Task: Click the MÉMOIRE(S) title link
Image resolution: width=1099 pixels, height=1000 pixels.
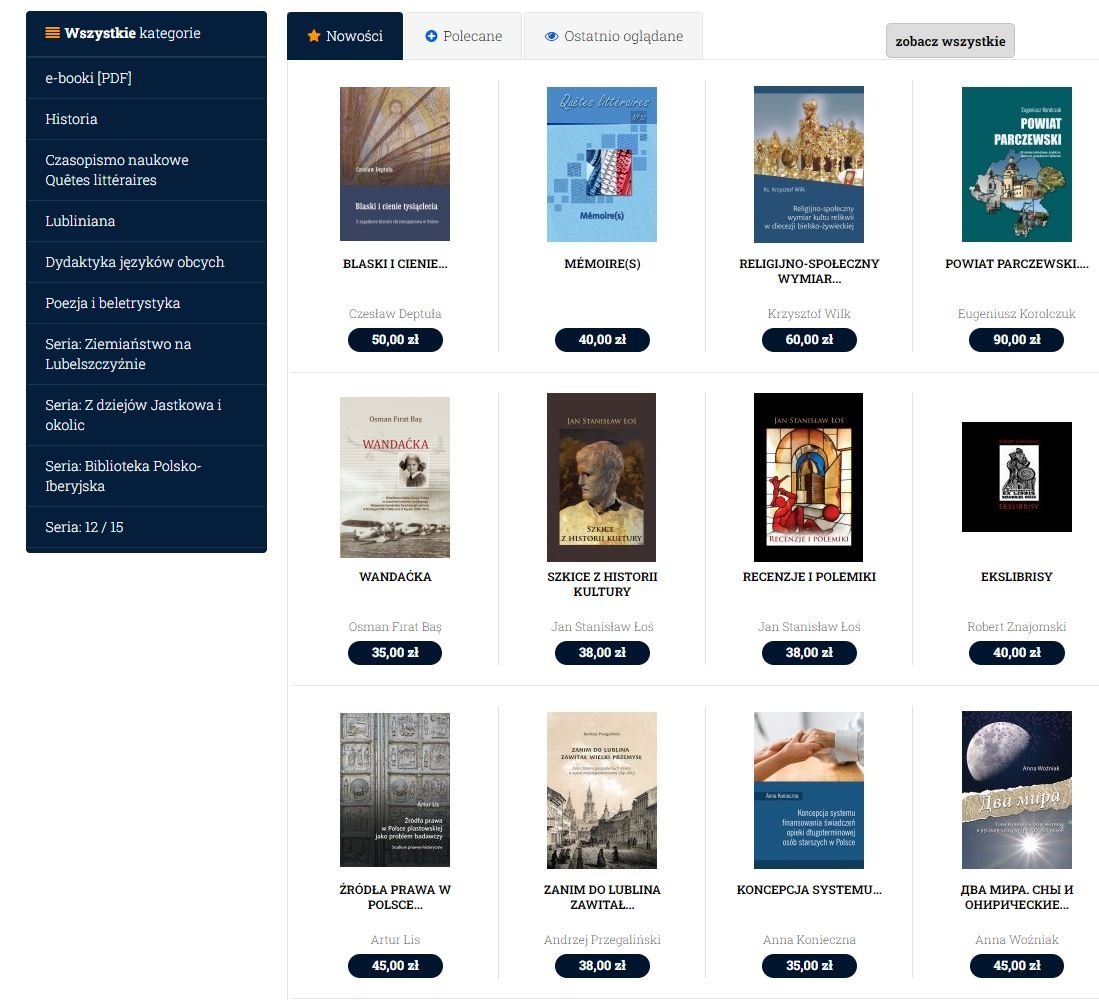Action: pyautogui.click(x=602, y=264)
